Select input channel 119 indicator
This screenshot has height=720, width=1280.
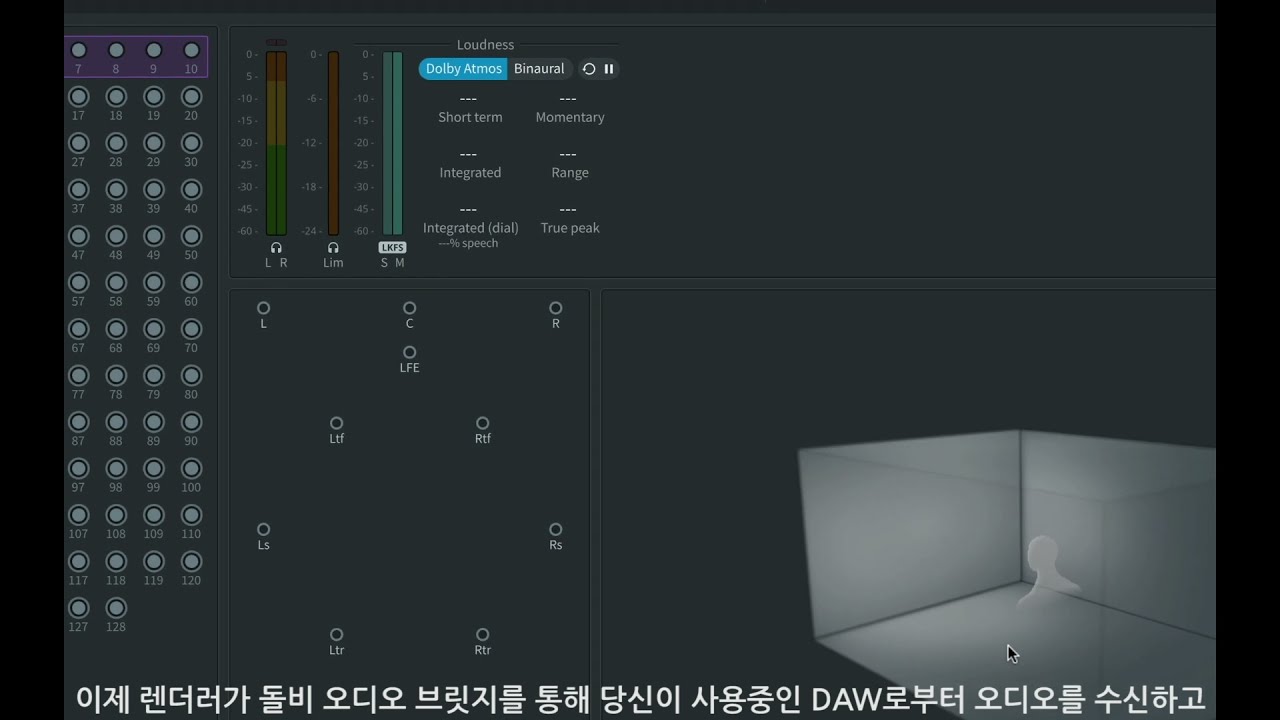click(153, 562)
